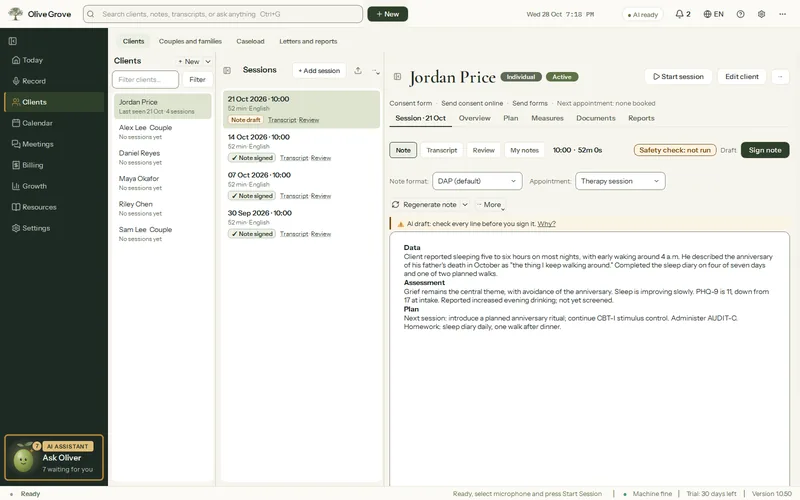Switch to Review view
The width and height of the screenshot is (800, 500).
coord(483,150)
